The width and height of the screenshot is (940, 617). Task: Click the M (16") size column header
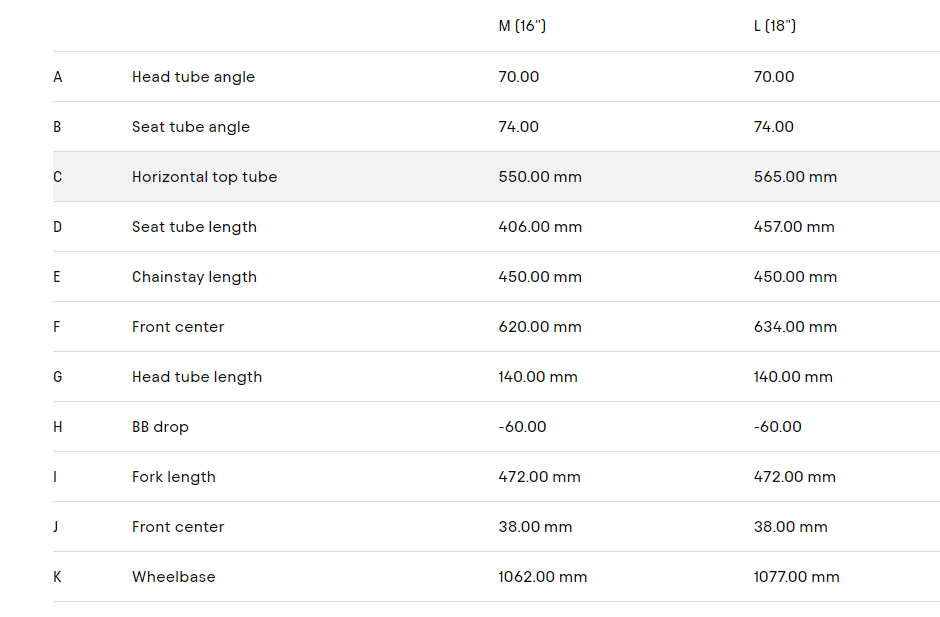[x=522, y=26]
